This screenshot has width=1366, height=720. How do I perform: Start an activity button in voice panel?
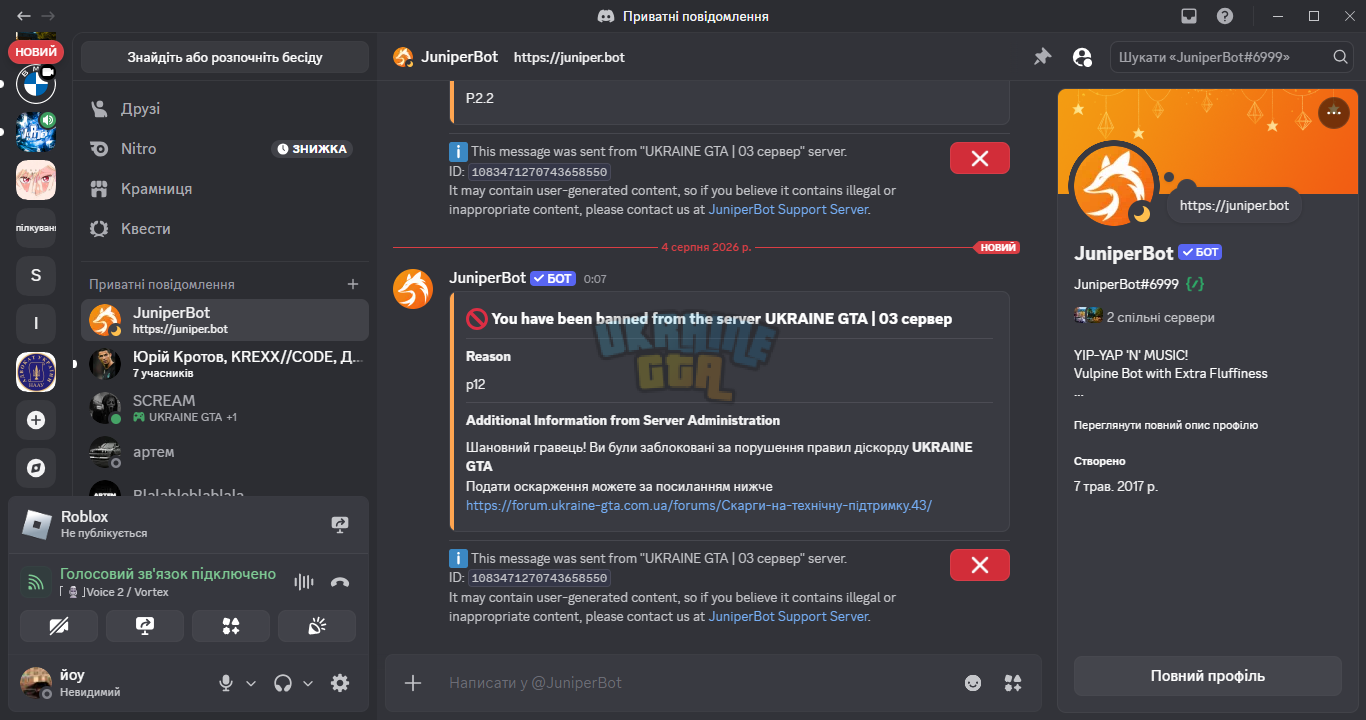[231, 626]
